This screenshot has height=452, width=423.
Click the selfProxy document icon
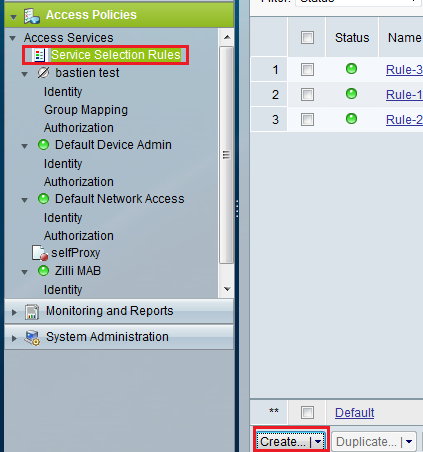40,253
